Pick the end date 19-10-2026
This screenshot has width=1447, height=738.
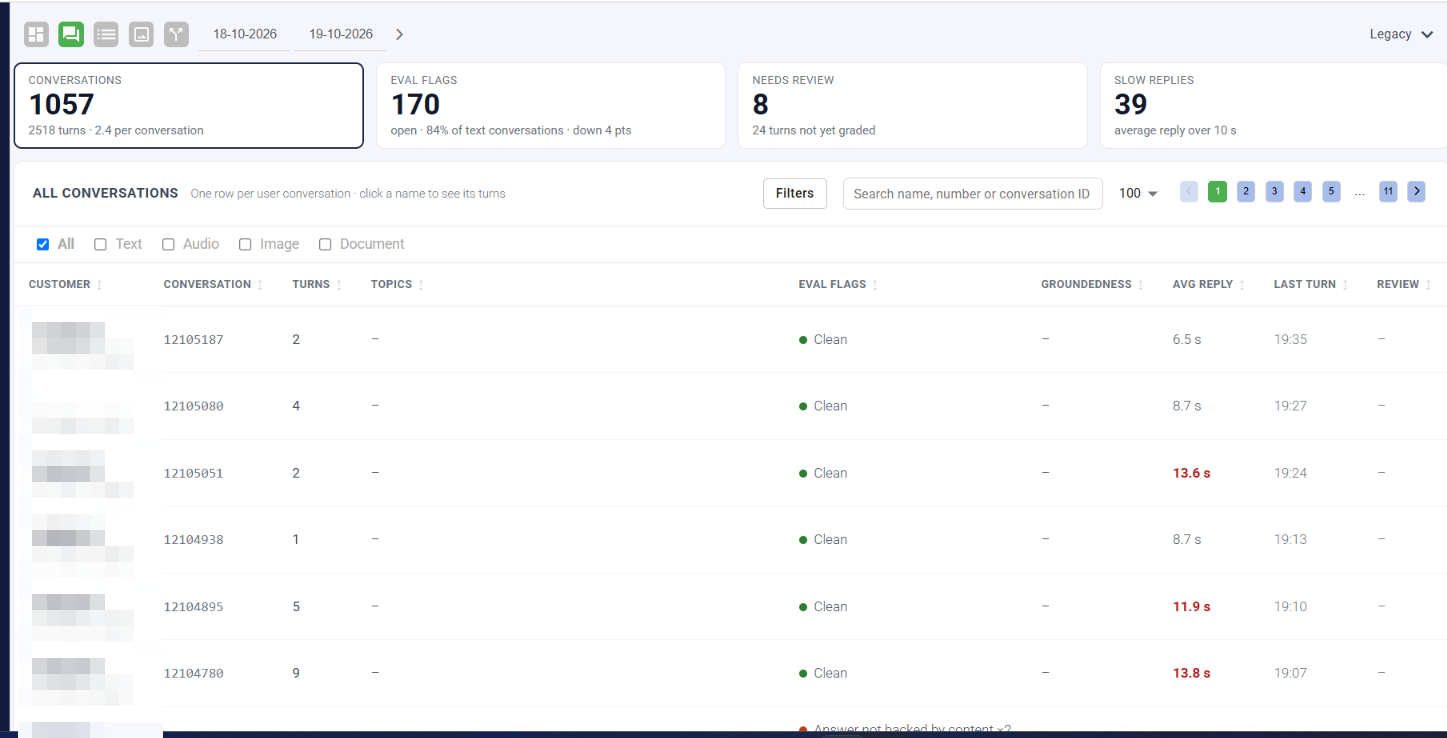340,34
